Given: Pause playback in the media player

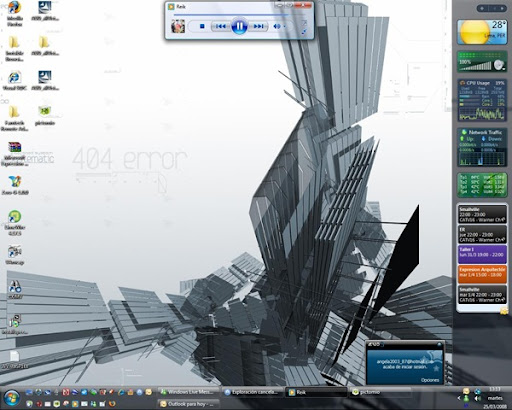Looking at the screenshot, I should [239, 26].
